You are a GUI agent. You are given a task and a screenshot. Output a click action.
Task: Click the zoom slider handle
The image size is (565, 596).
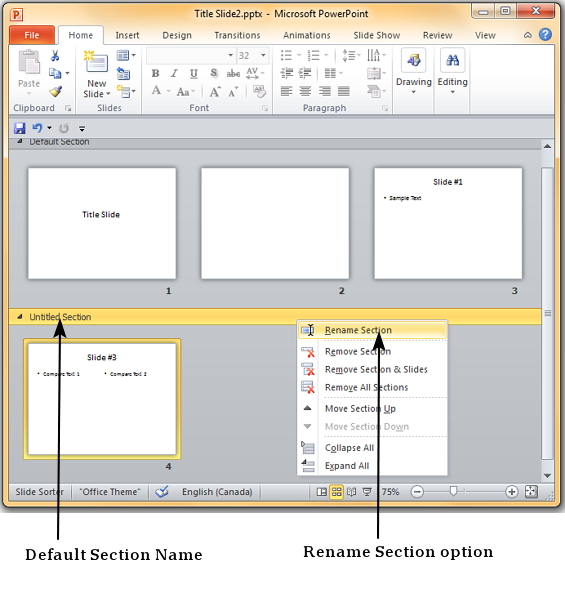pyautogui.click(x=453, y=491)
